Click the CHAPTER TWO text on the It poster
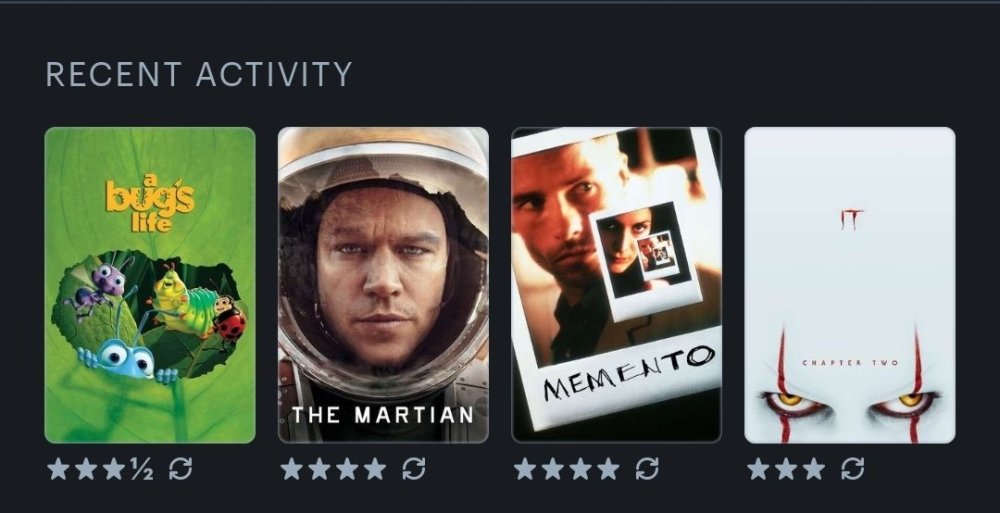The image size is (1000, 513). click(x=850, y=362)
